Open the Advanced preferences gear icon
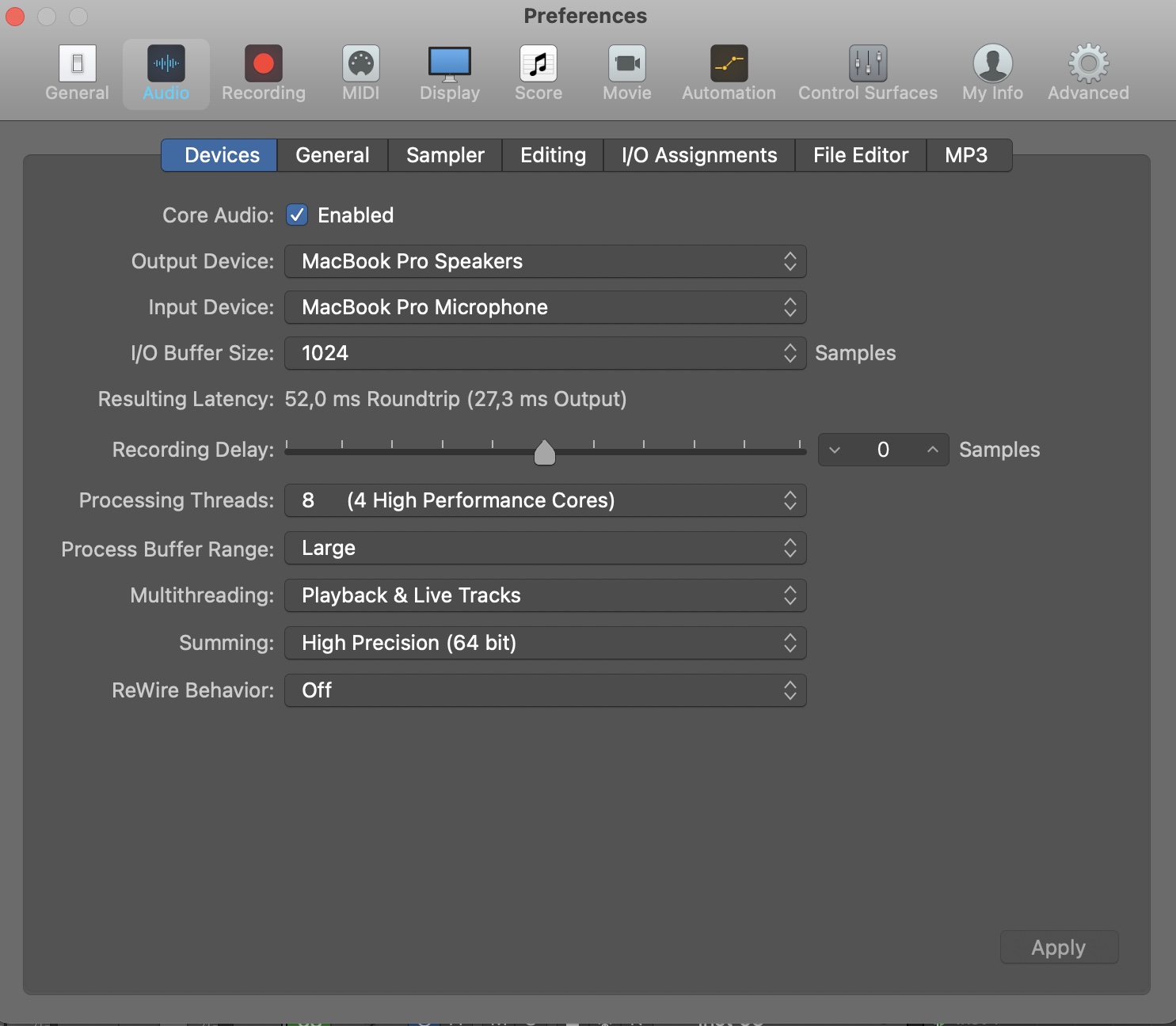The image size is (1176, 1026). point(1089,63)
